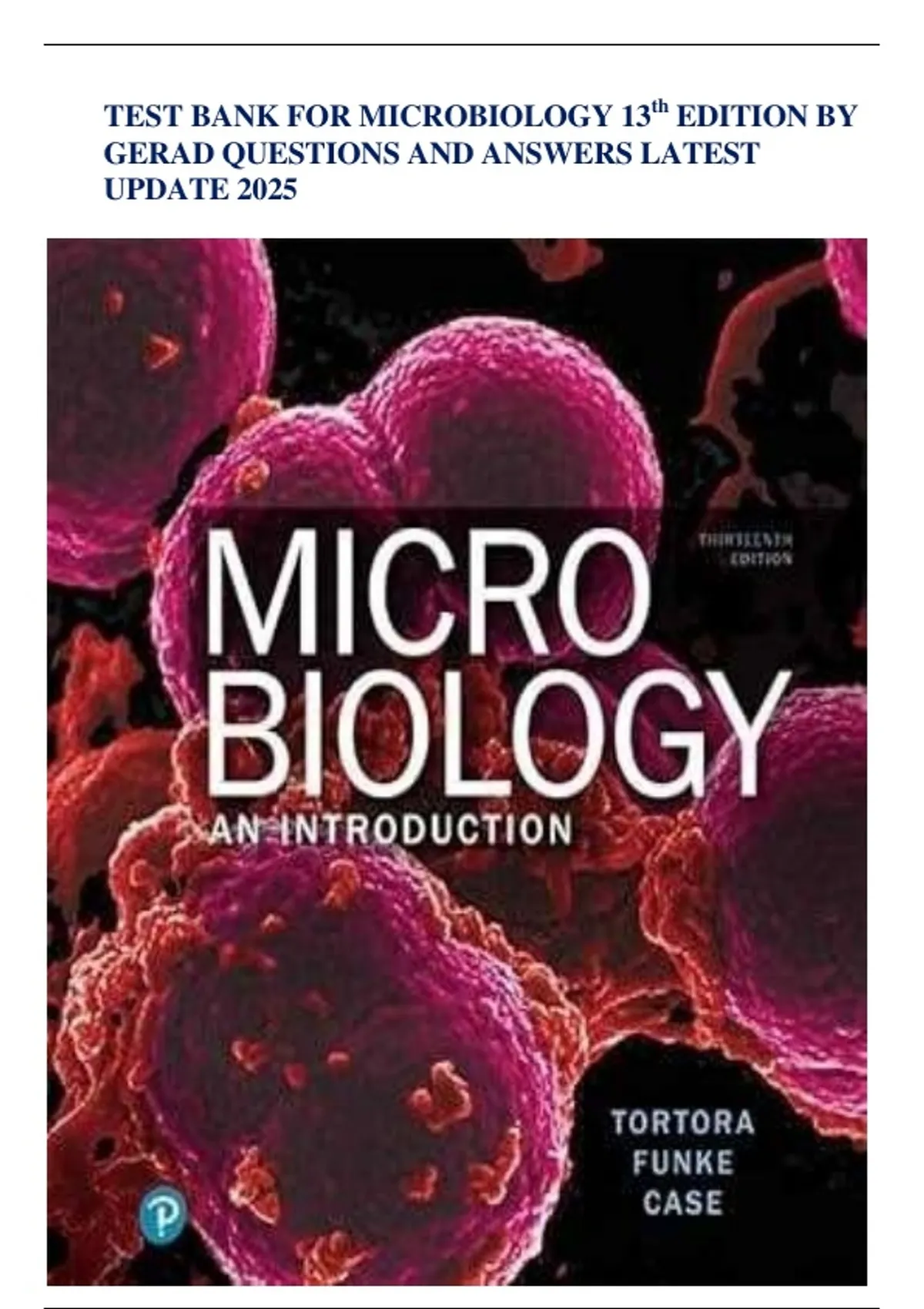Click the word EDITION BY in the heading
Screen dimensions: 924x1309
(x=766, y=116)
